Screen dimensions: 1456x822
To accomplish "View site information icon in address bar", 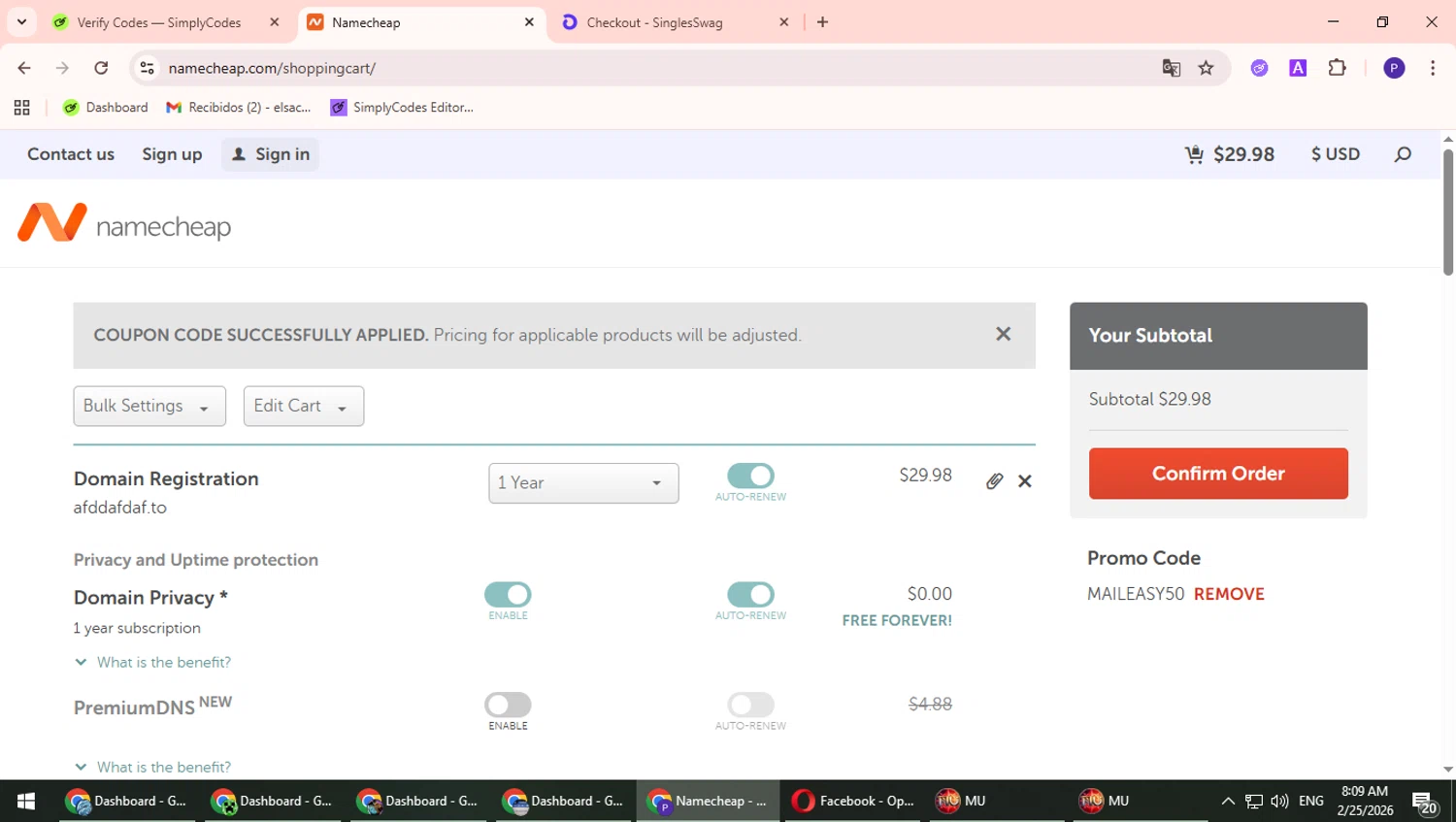I will 148,68.
